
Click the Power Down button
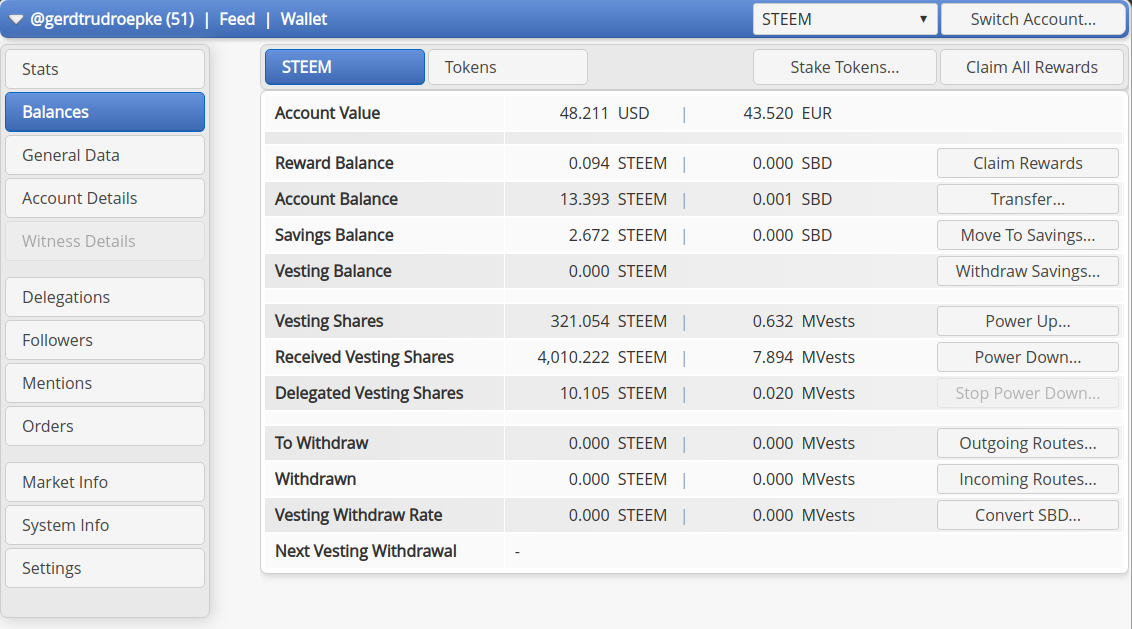1027,357
